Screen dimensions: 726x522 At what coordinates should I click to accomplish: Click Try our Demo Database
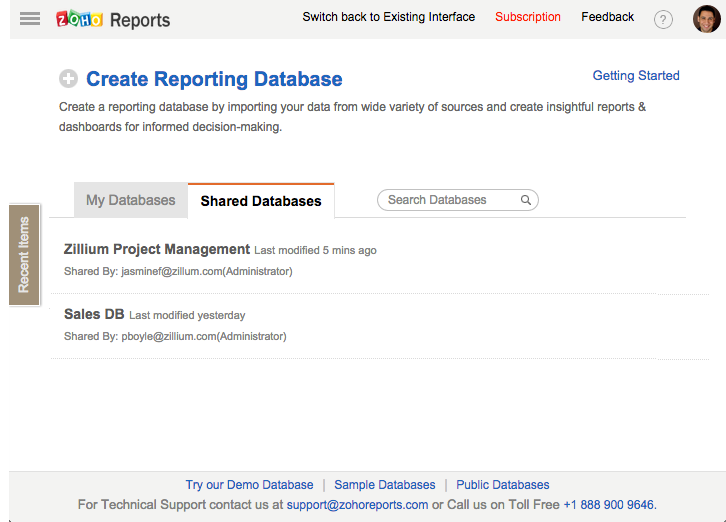coord(249,485)
